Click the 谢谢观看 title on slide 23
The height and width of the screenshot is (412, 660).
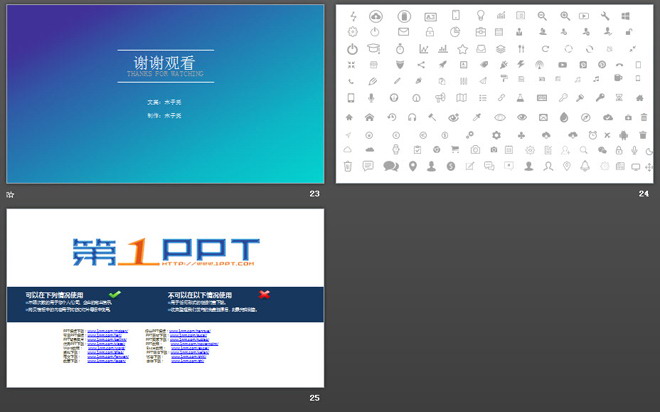164,63
